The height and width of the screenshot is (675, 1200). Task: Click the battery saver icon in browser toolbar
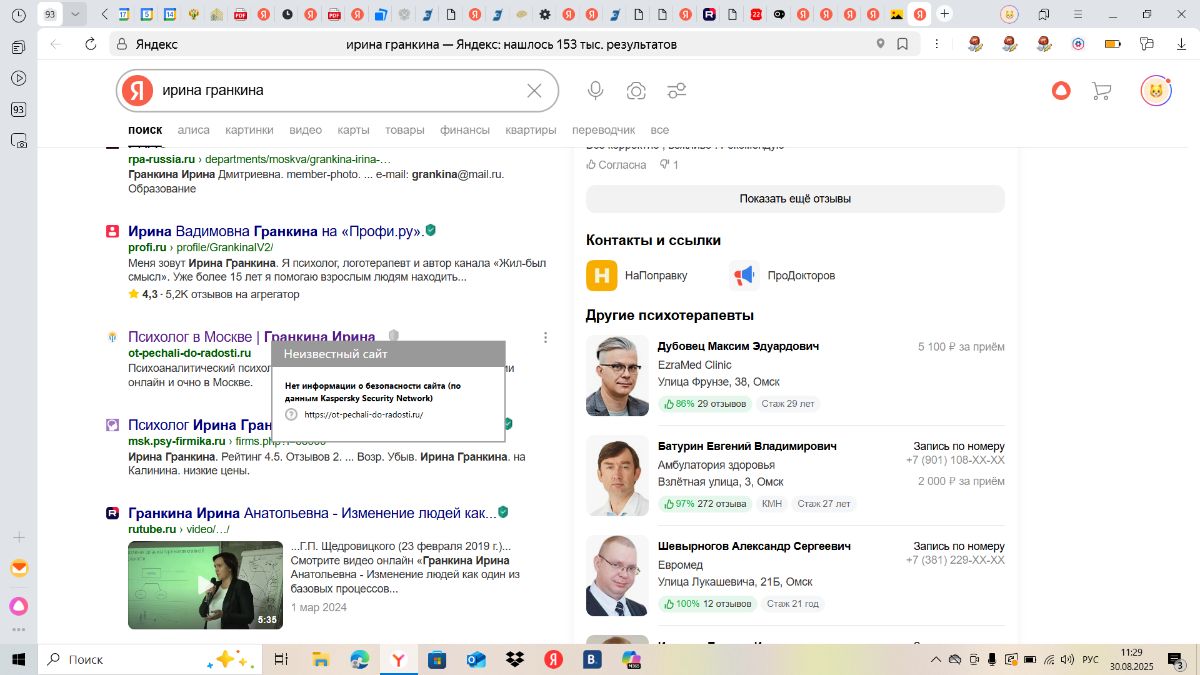click(1112, 44)
